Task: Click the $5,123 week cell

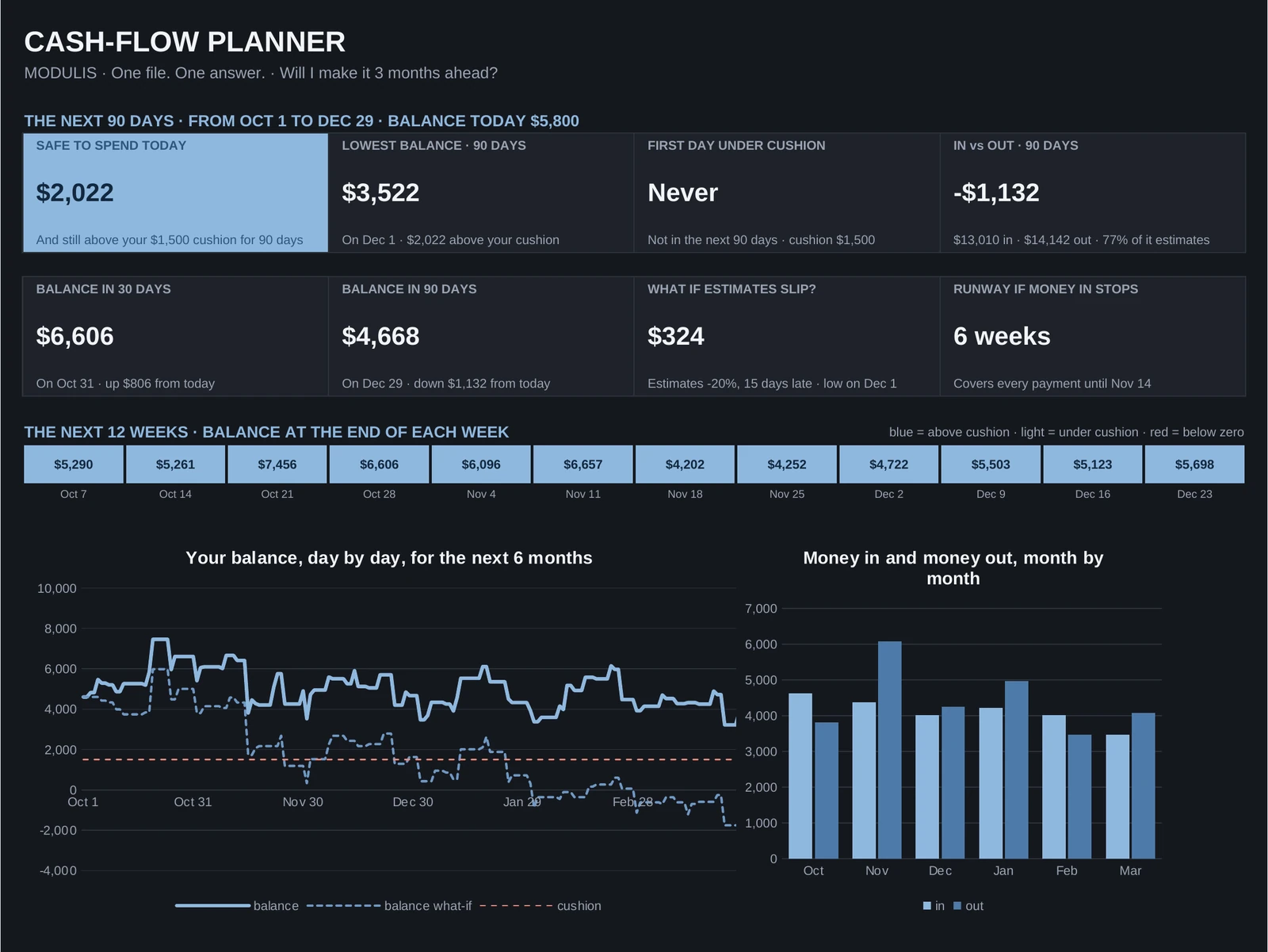Action: pos(1093,465)
